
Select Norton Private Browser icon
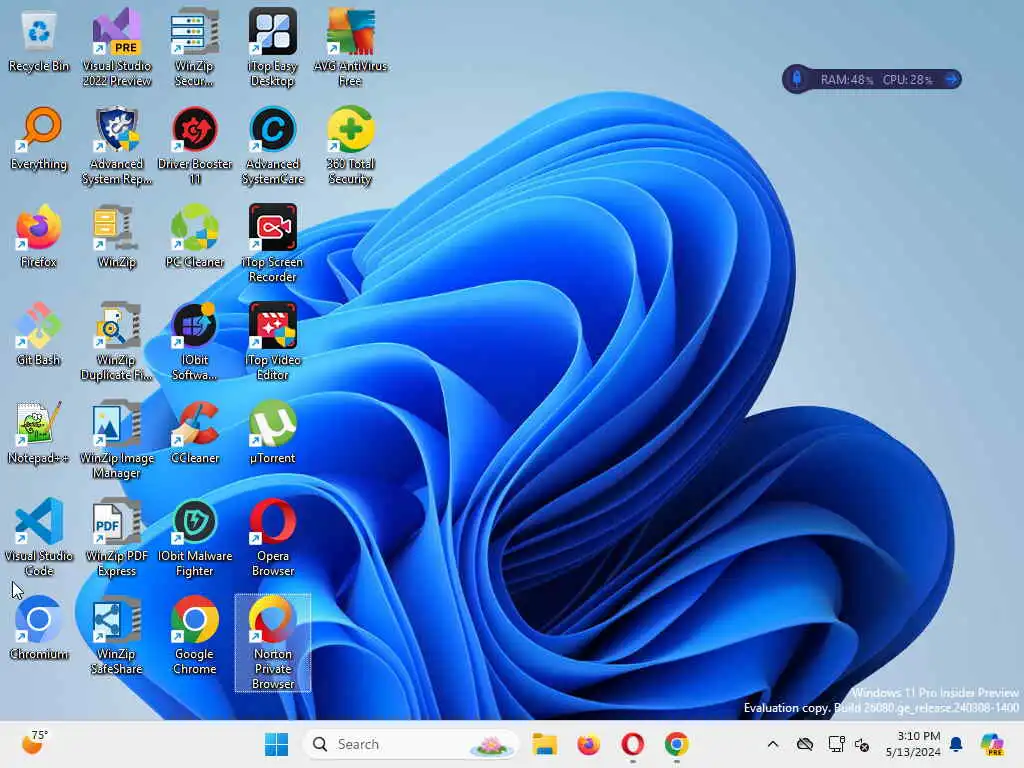pos(273,643)
